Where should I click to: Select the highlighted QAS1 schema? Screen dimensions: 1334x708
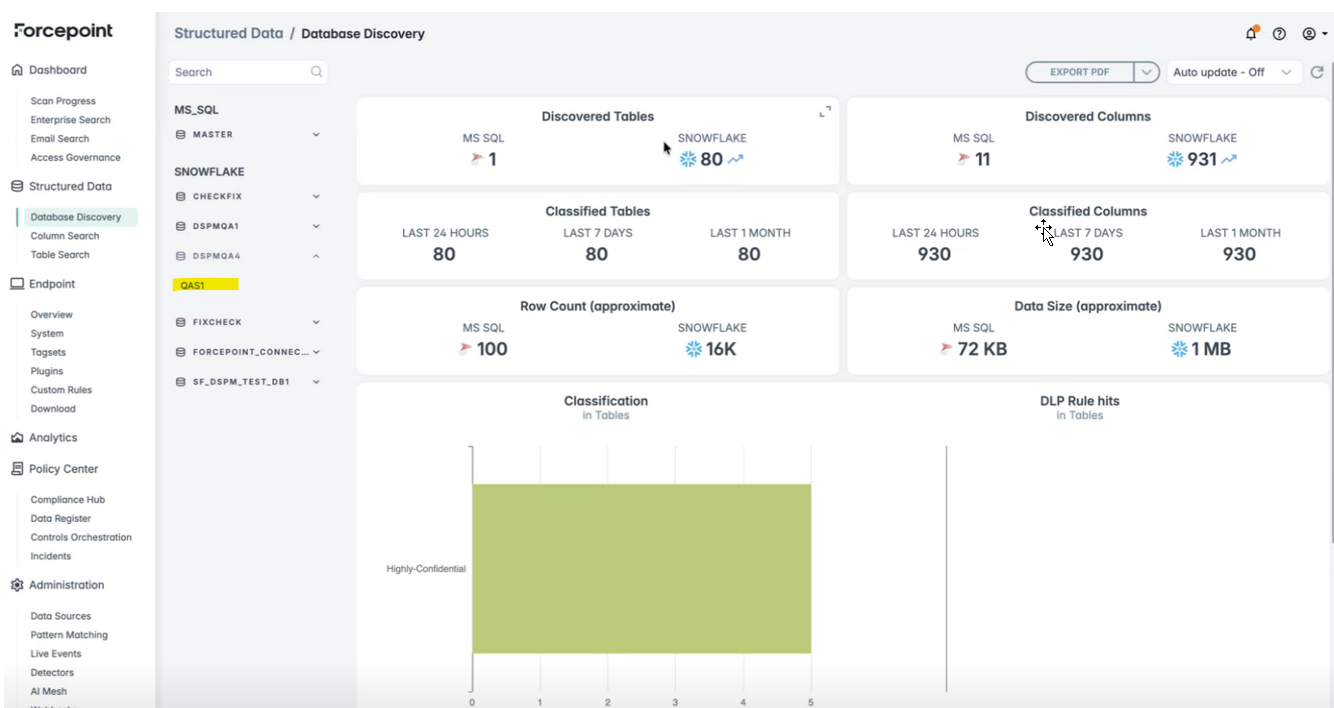[x=193, y=285]
